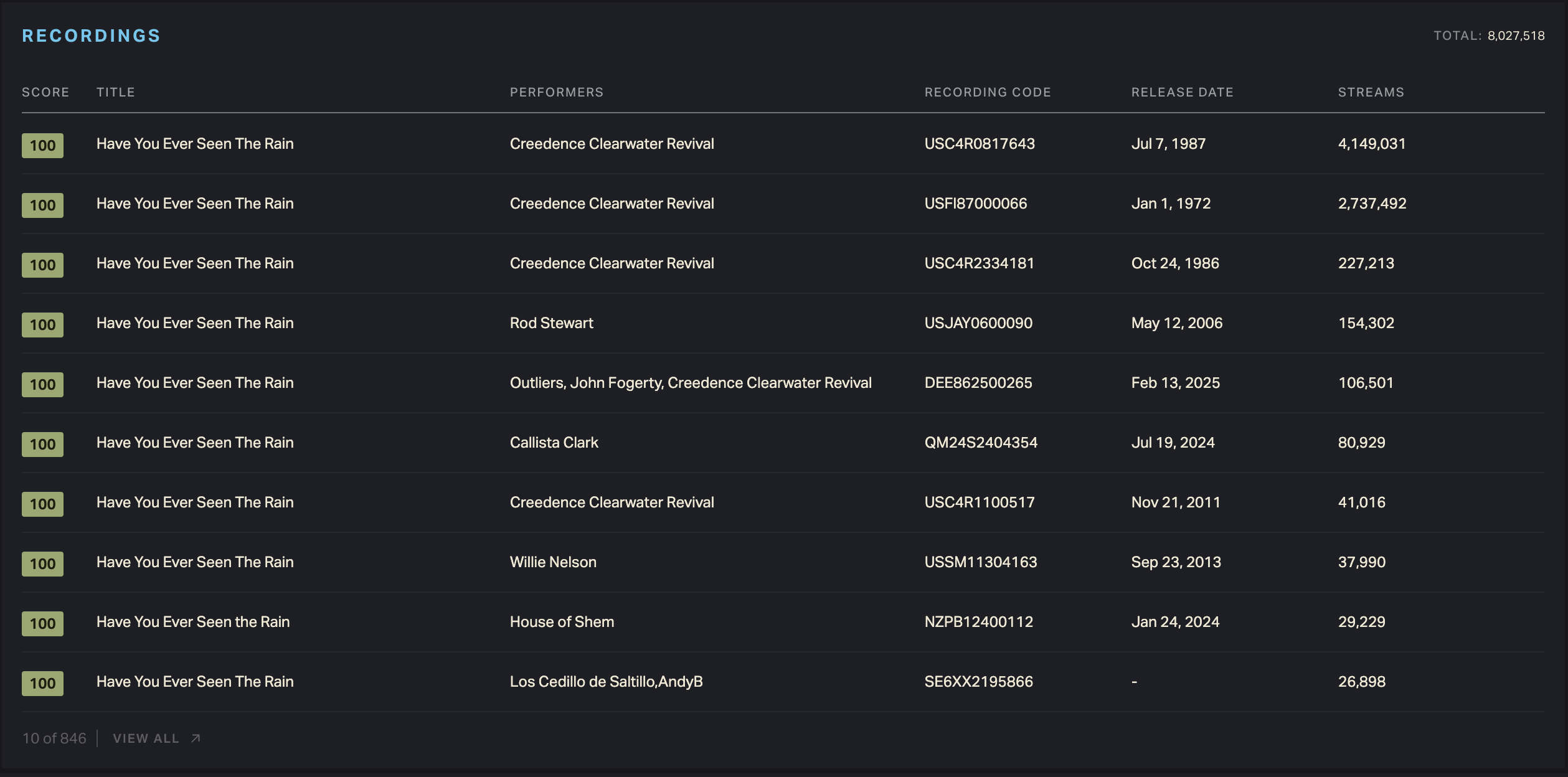
Task: Click the score badge for Willie Nelson recording
Action: [x=42, y=564]
